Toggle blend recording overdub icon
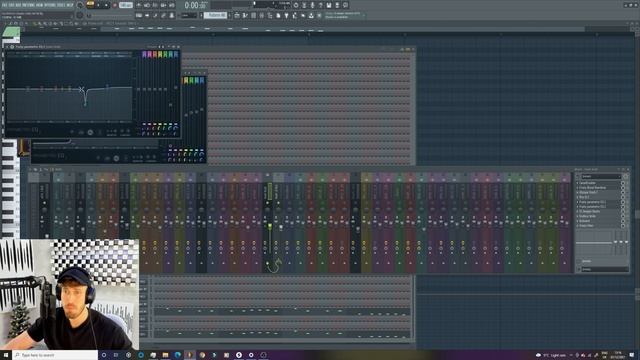640x360 pixels. tap(163, 5)
